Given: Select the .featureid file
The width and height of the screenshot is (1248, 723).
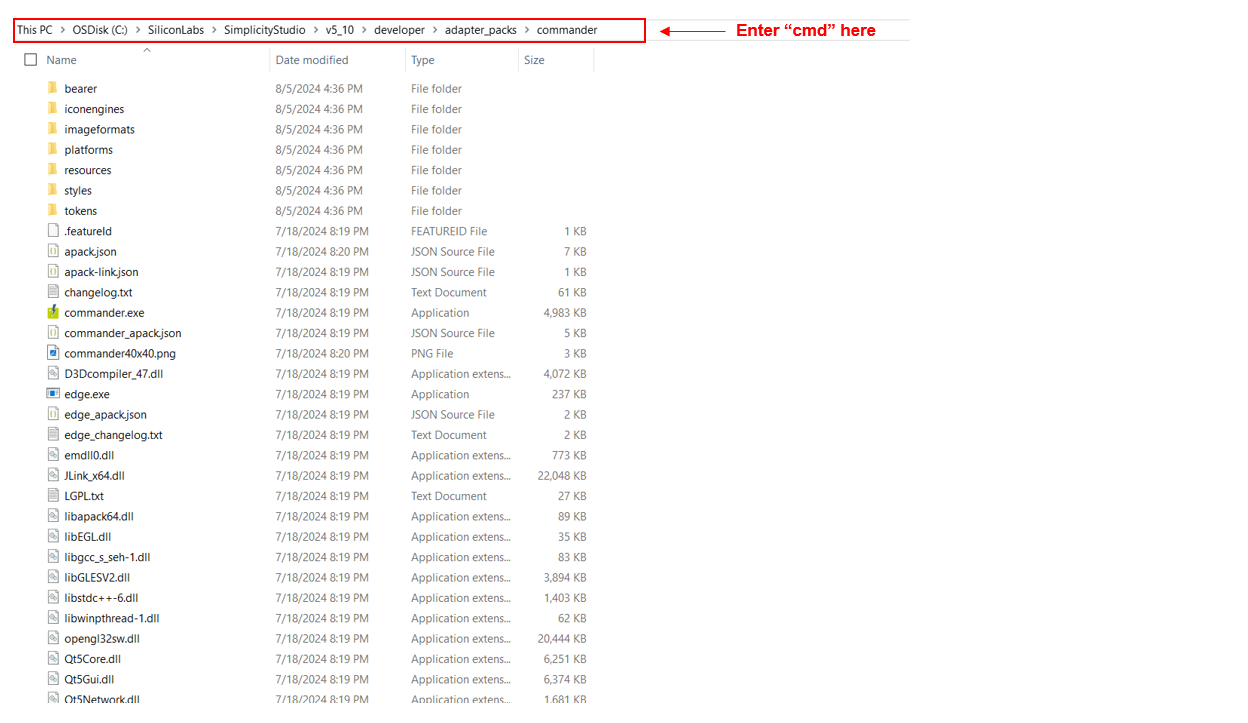Looking at the screenshot, I should (x=89, y=230).
